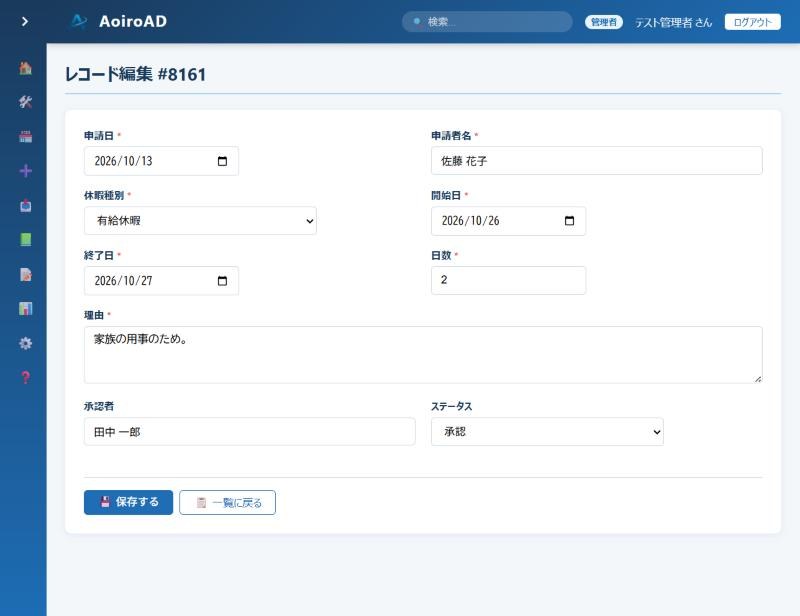800x616 pixels.
Task: Focus the 検索 search field
Action: [x=487, y=21]
